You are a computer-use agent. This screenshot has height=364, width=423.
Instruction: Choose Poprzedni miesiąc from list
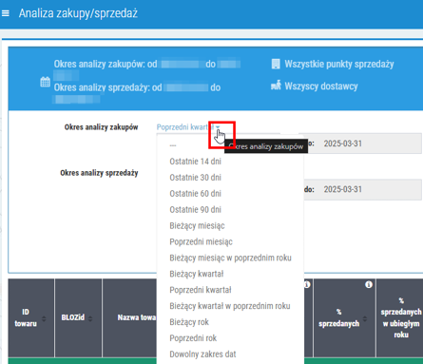pos(201,242)
